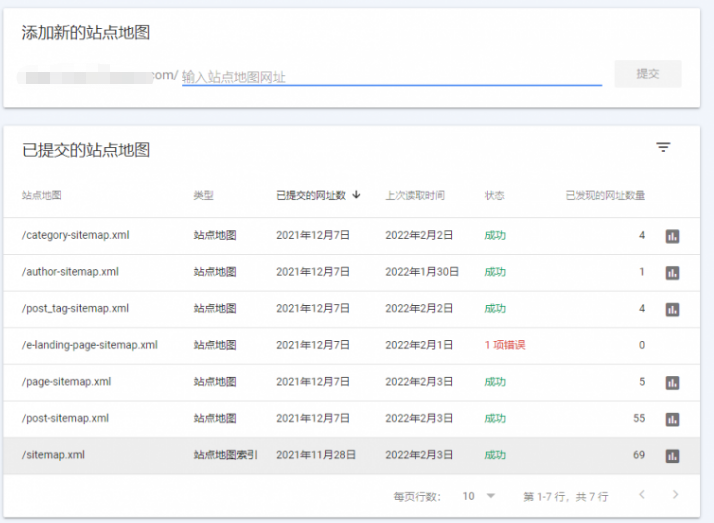Image resolution: width=714 pixels, height=523 pixels.
Task: Sort by 状态 column header
Action: pos(495,195)
